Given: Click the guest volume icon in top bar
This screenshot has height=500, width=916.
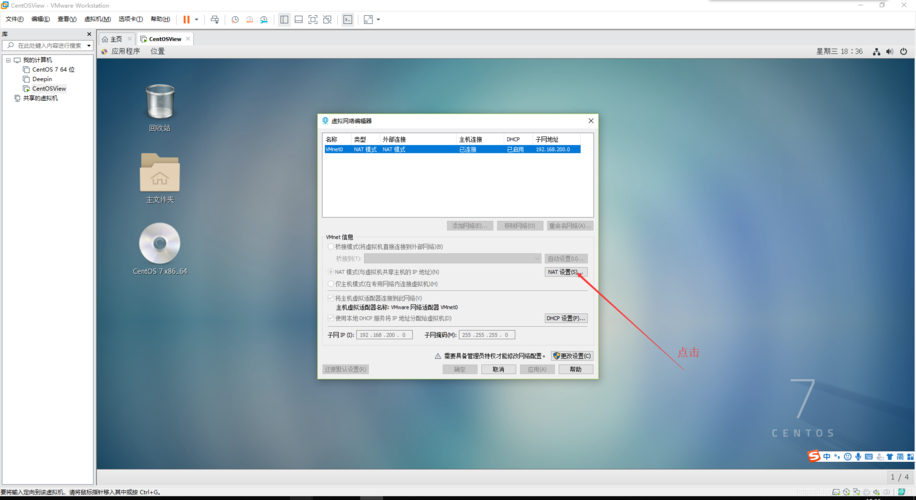Looking at the screenshot, I should [890, 51].
